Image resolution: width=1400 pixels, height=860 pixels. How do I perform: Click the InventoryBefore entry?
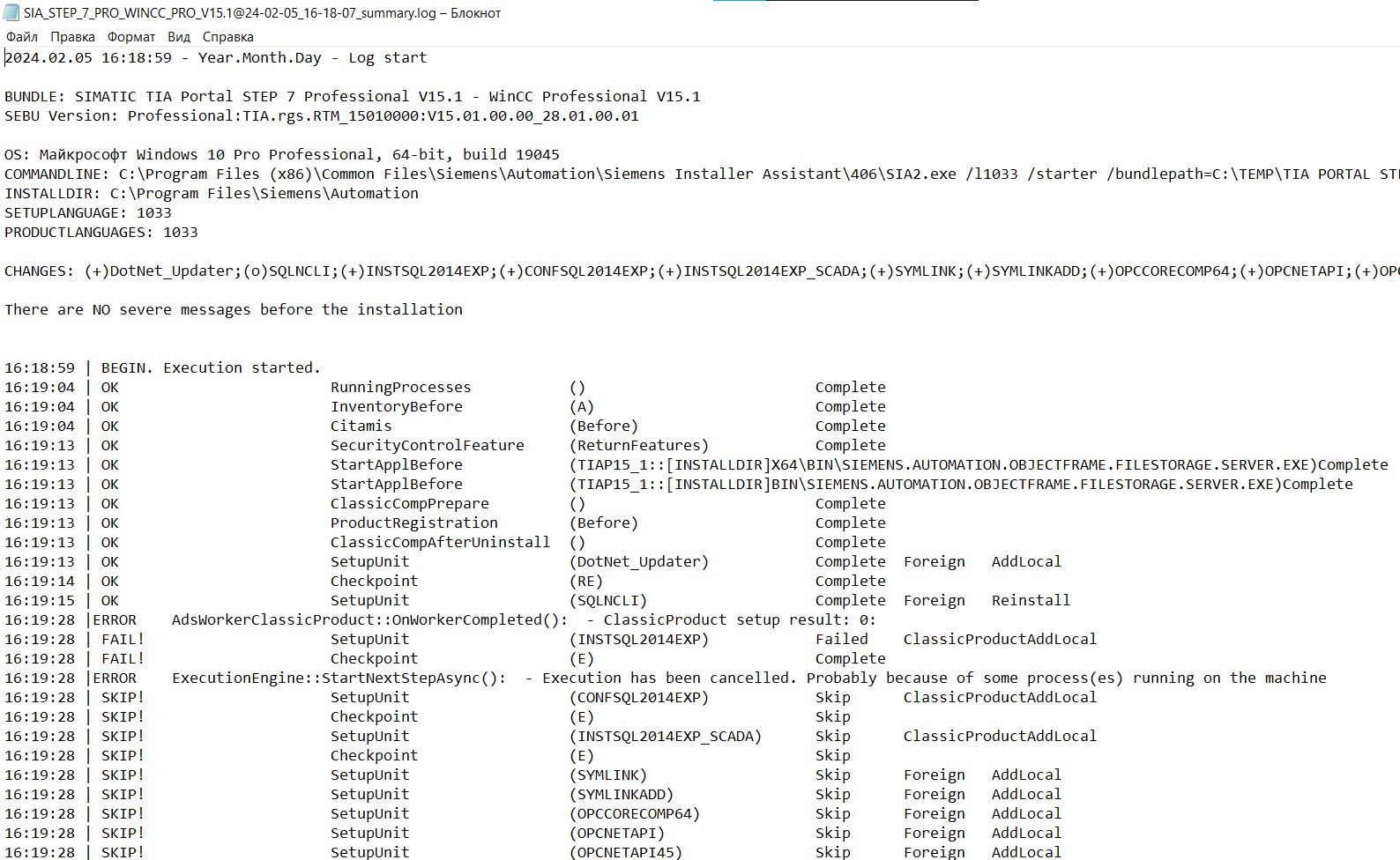click(x=397, y=407)
